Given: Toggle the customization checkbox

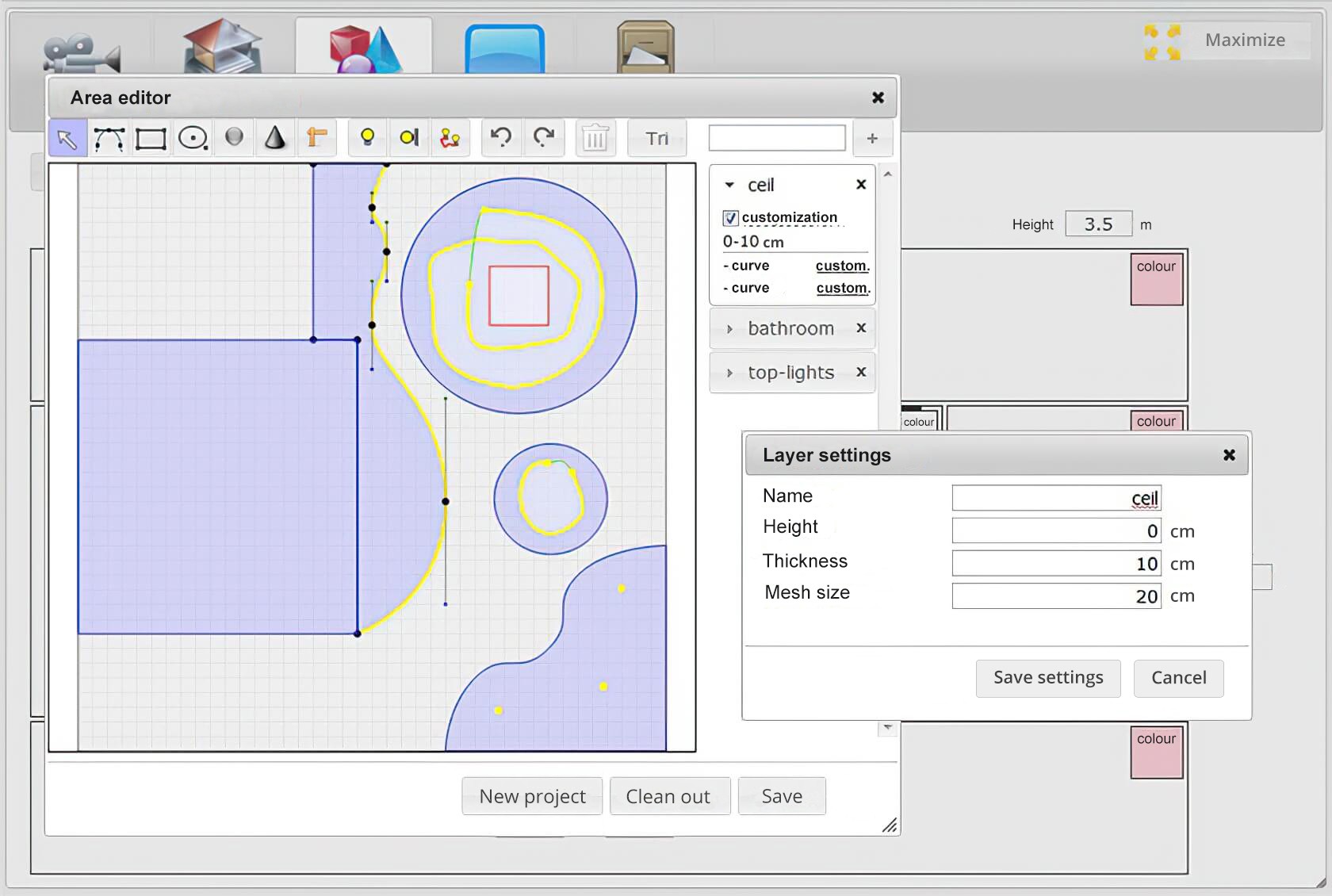Looking at the screenshot, I should pos(731,218).
